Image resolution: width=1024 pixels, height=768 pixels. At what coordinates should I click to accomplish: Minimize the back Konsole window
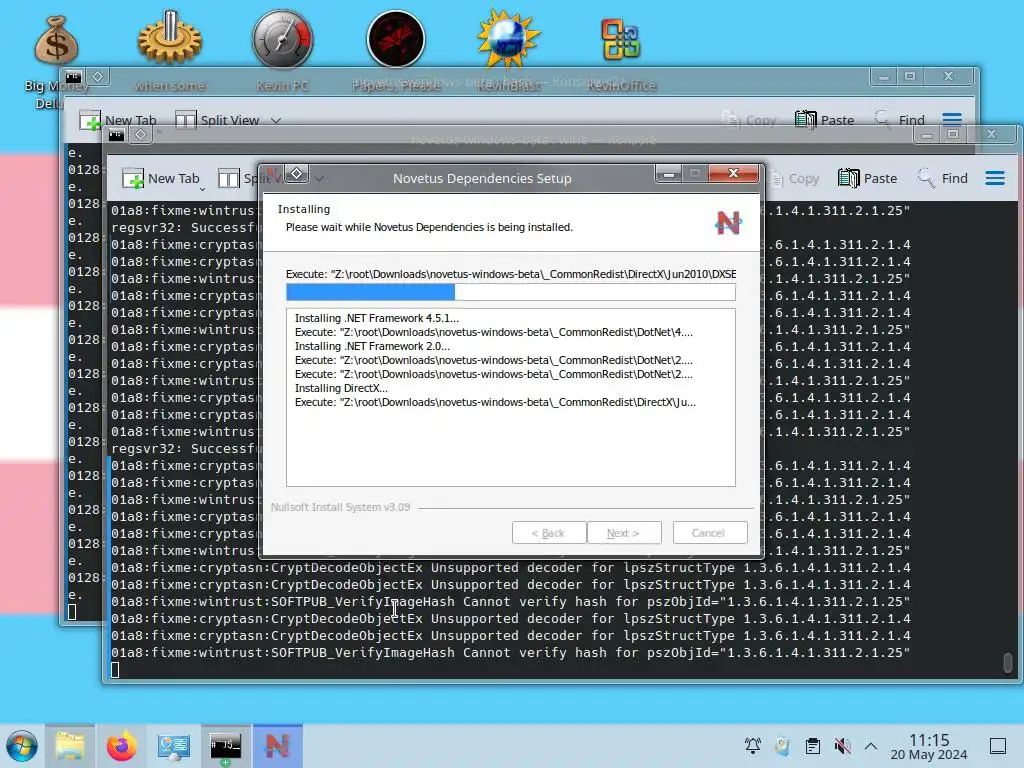(884, 77)
